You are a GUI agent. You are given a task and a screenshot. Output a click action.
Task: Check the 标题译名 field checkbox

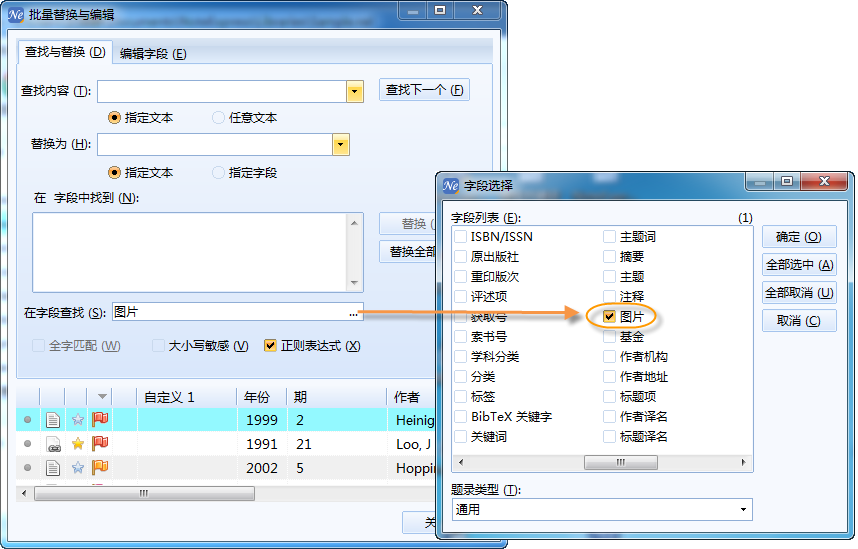click(x=610, y=436)
